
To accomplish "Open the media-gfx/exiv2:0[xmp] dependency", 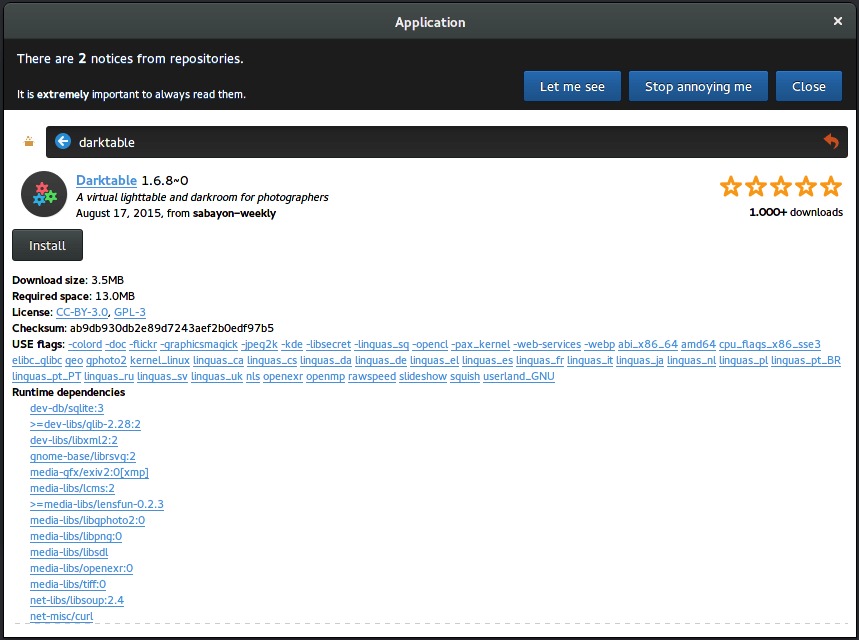I will tap(89, 472).
